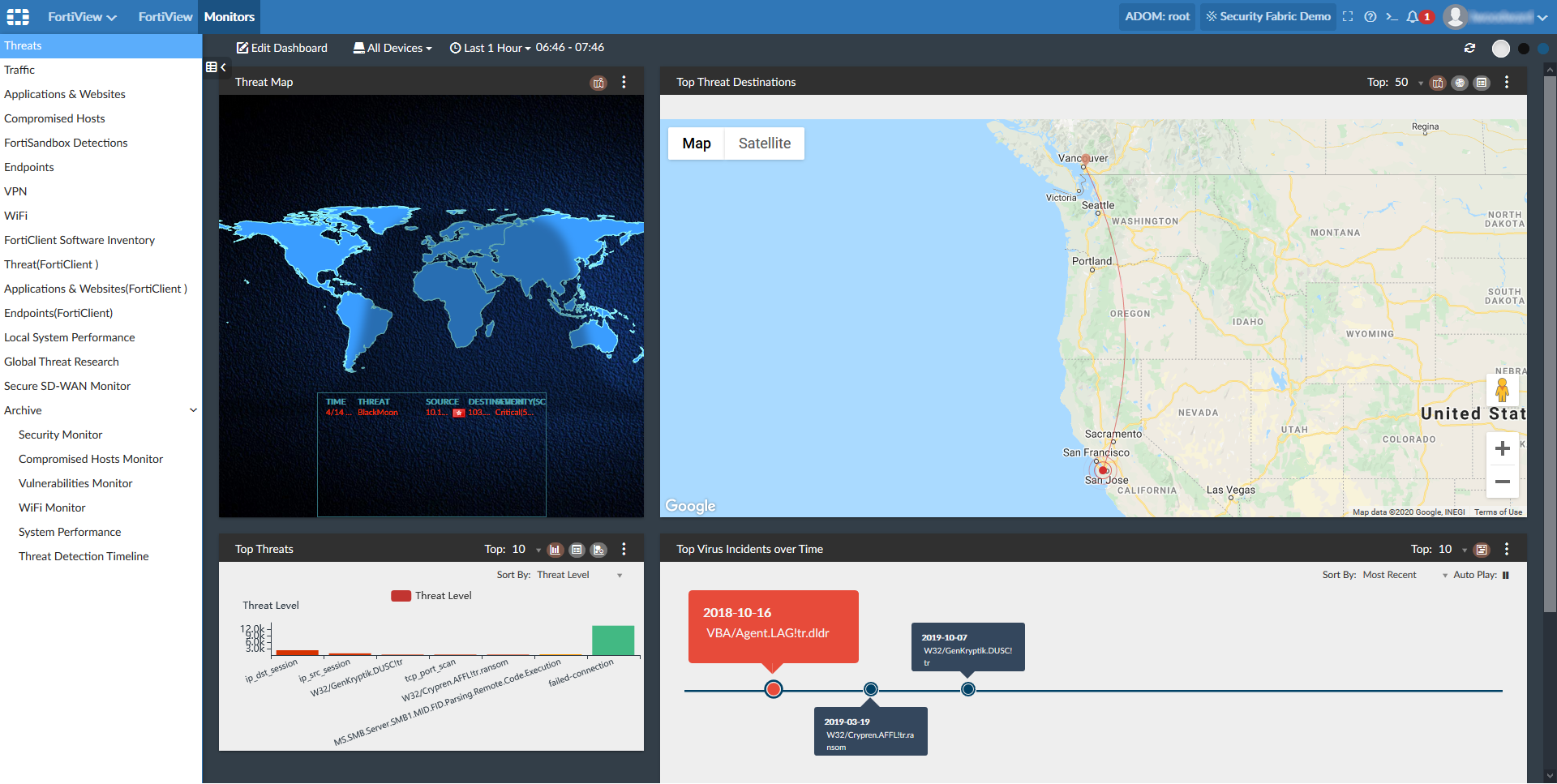Zoom in on the Google map
This screenshot has width=1557, height=784.
(1502, 448)
